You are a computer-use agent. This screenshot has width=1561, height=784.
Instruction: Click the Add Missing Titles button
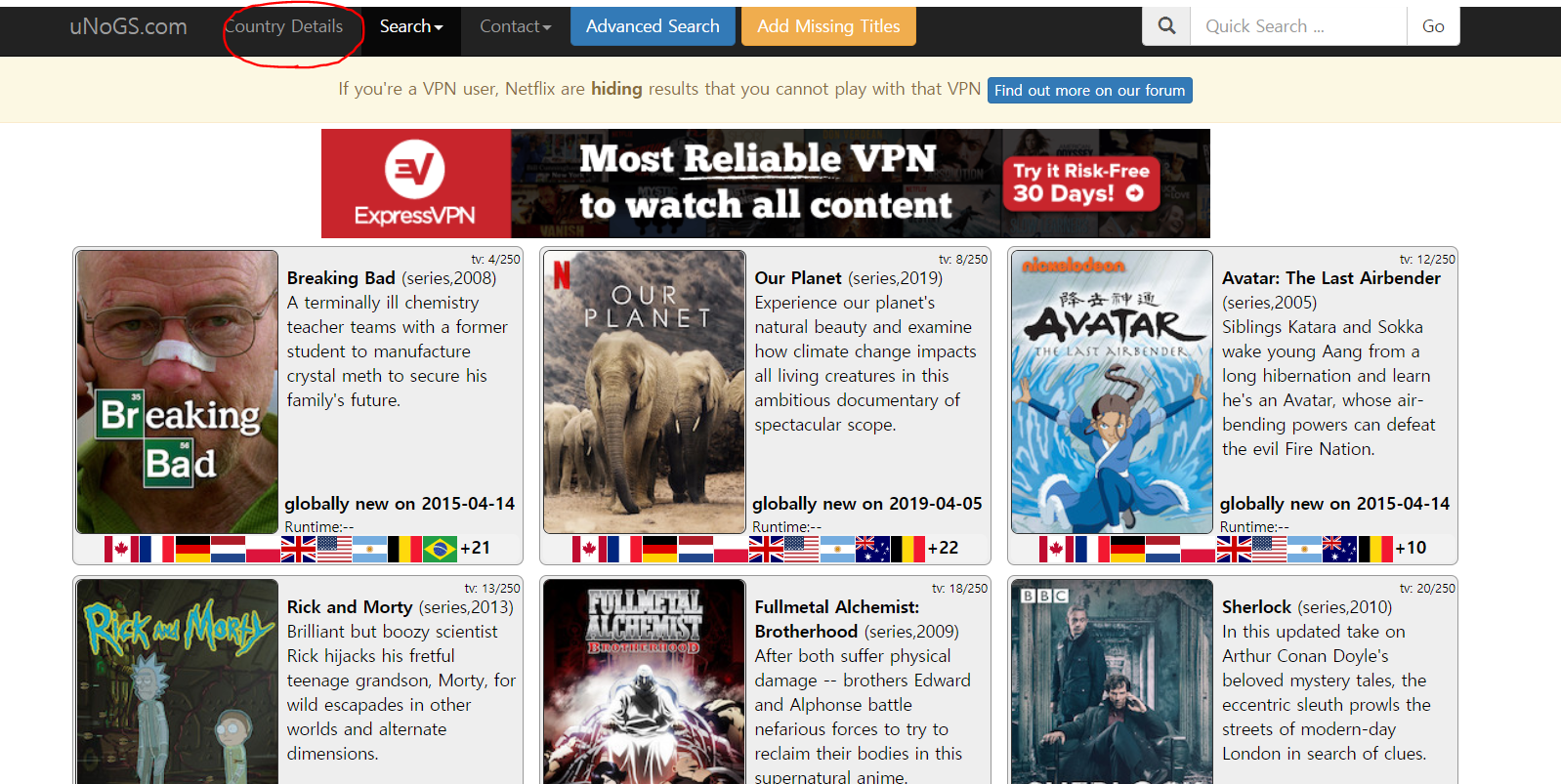tap(828, 26)
